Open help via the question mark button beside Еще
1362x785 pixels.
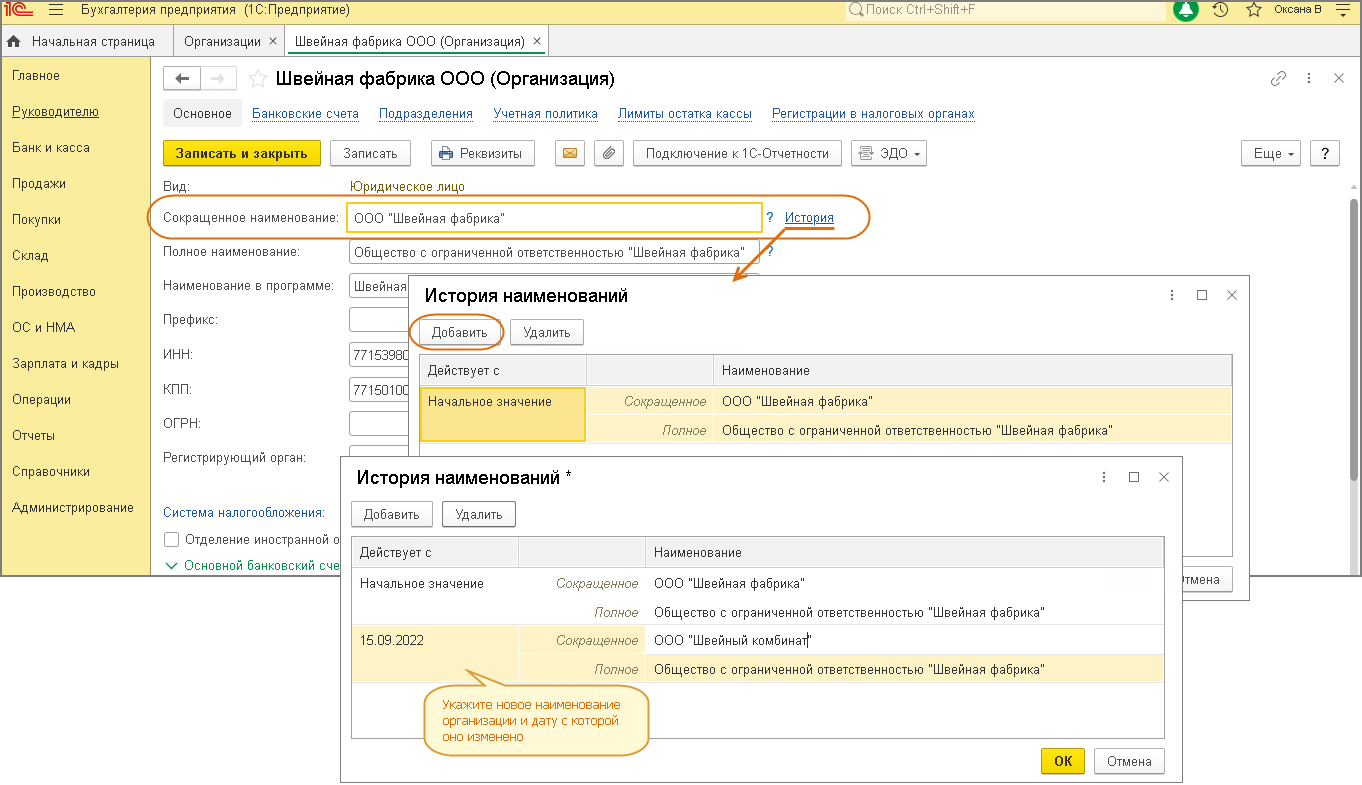pos(1325,153)
